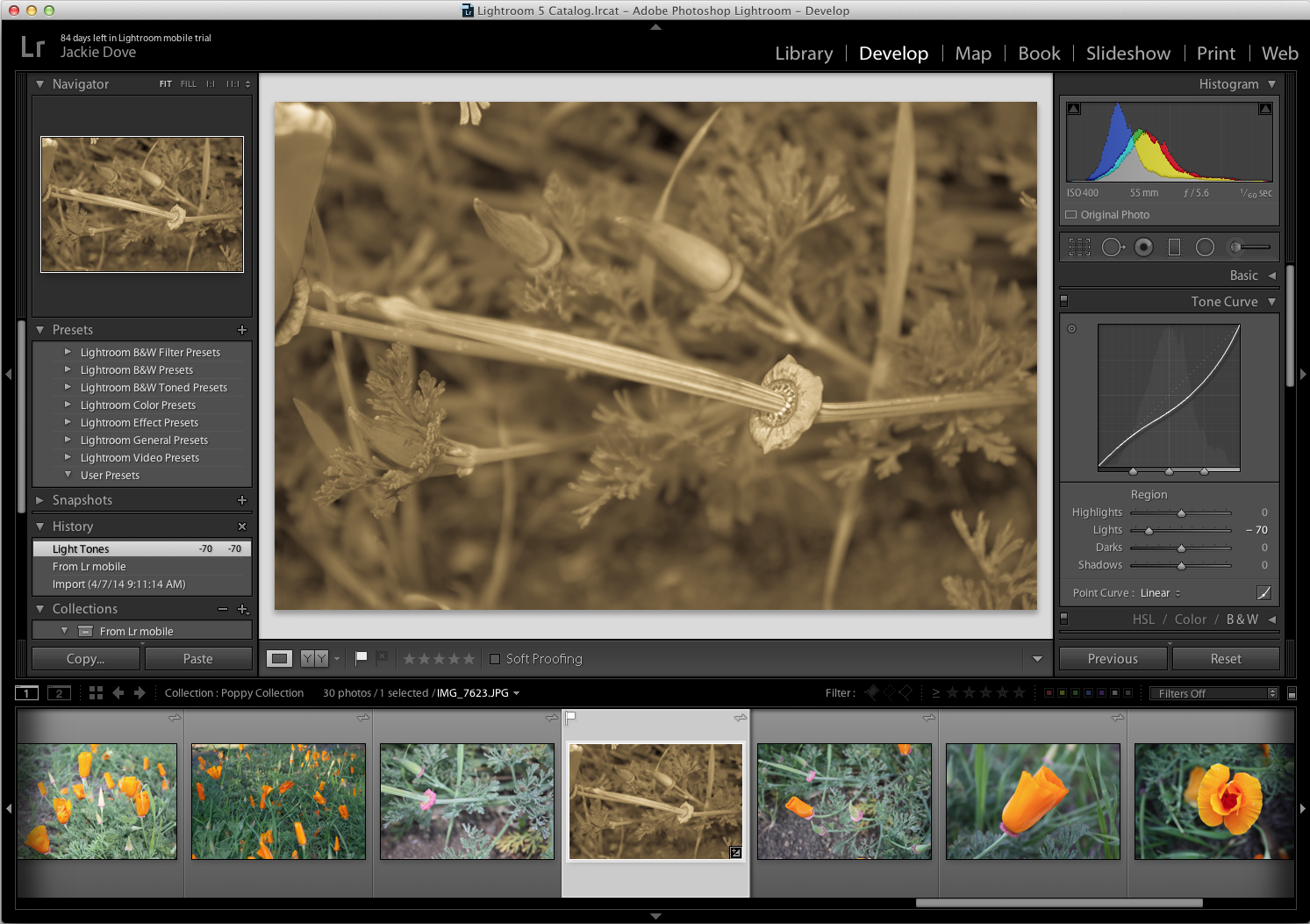Open the Grid view icon in the filmstrip bar

95,692
